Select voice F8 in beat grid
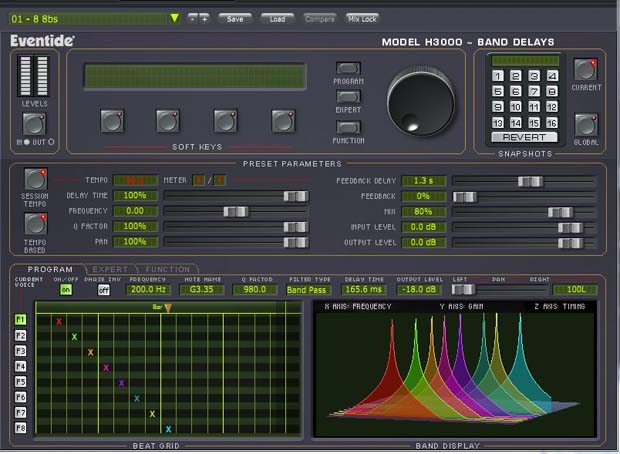This screenshot has width=620, height=454. pos(21,428)
